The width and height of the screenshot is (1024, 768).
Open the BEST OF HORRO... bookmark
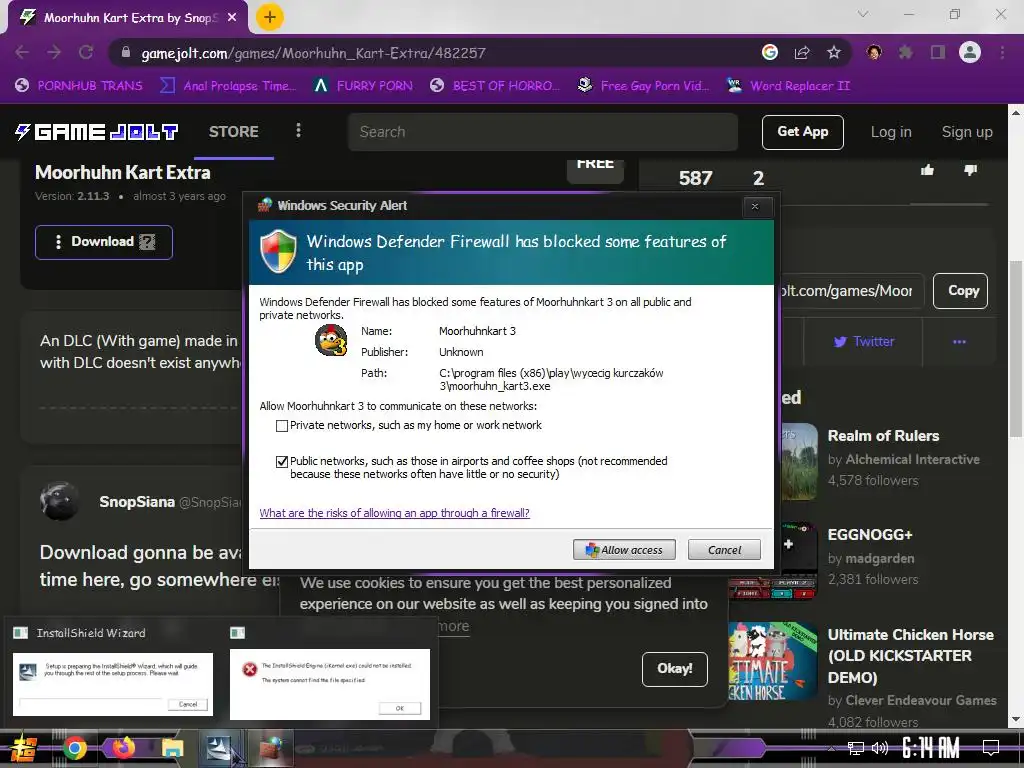point(494,86)
